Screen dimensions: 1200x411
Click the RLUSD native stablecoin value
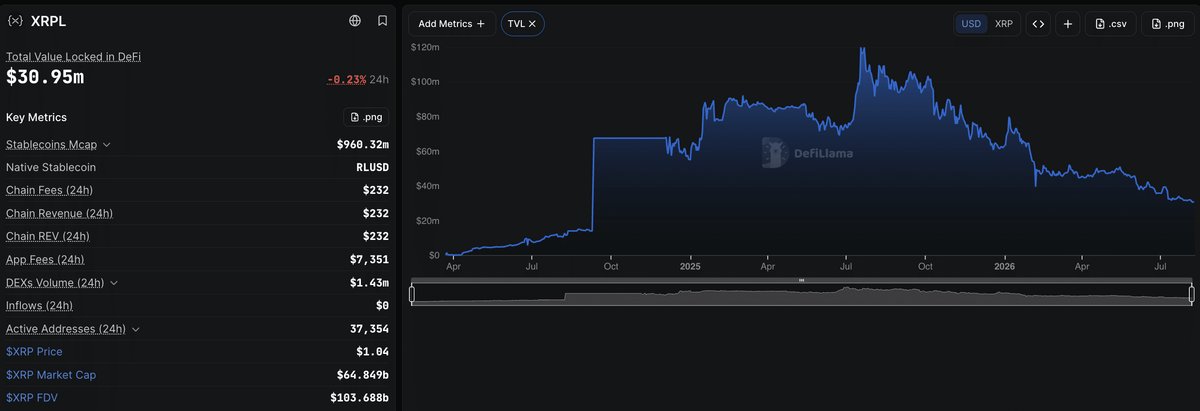coord(372,167)
